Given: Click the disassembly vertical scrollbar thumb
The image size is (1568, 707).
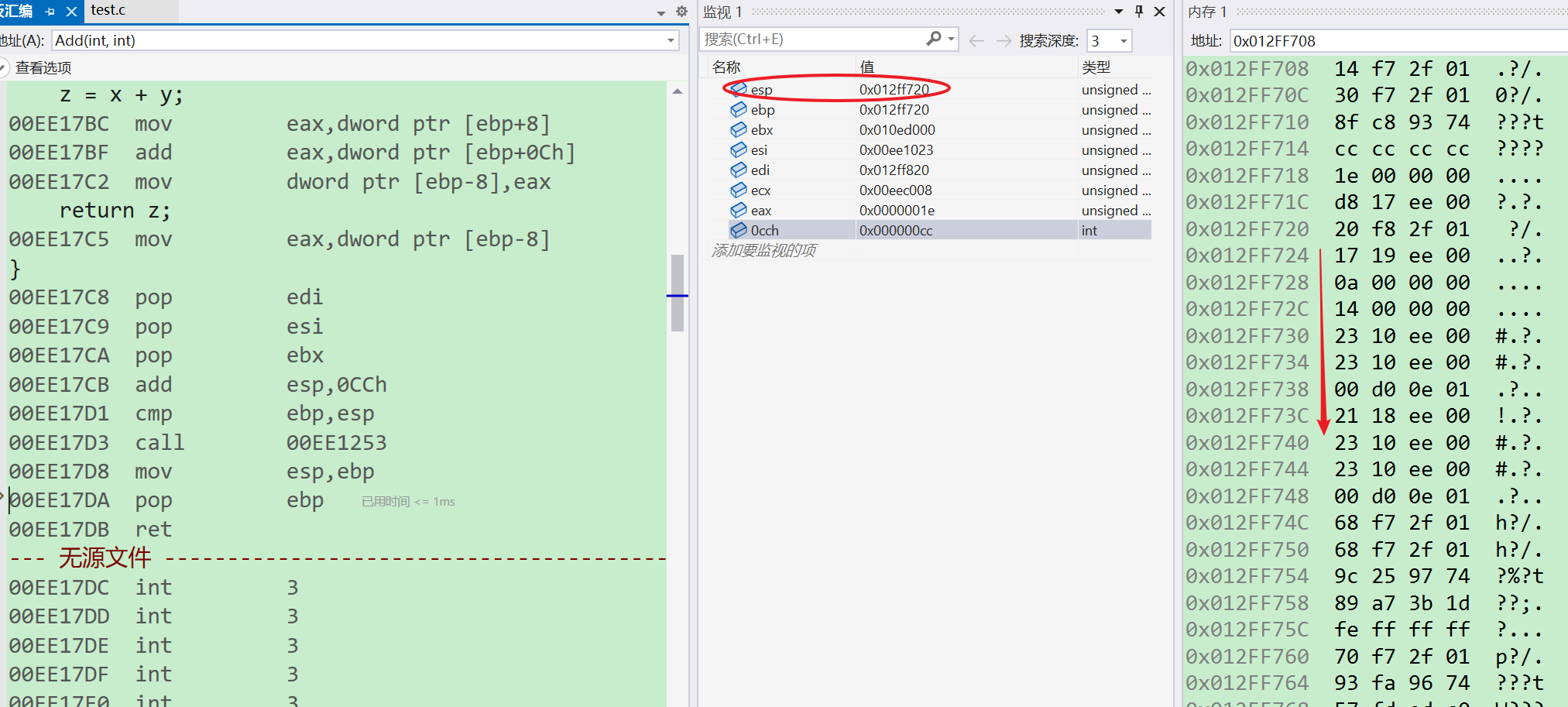Looking at the screenshot, I should 678,293.
